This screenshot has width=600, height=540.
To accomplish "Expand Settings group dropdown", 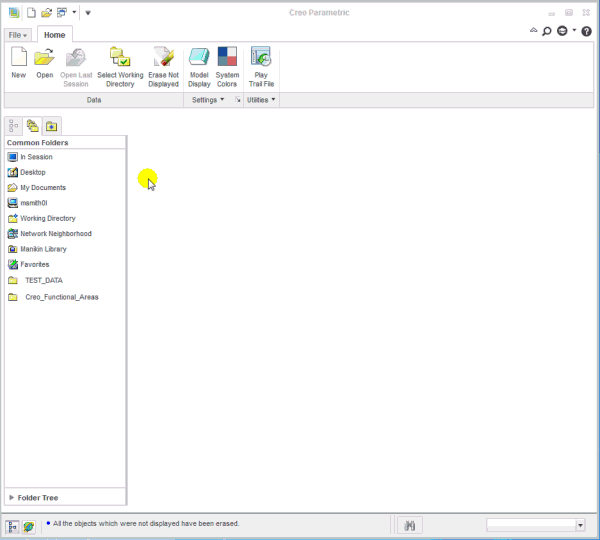I will (x=208, y=100).
